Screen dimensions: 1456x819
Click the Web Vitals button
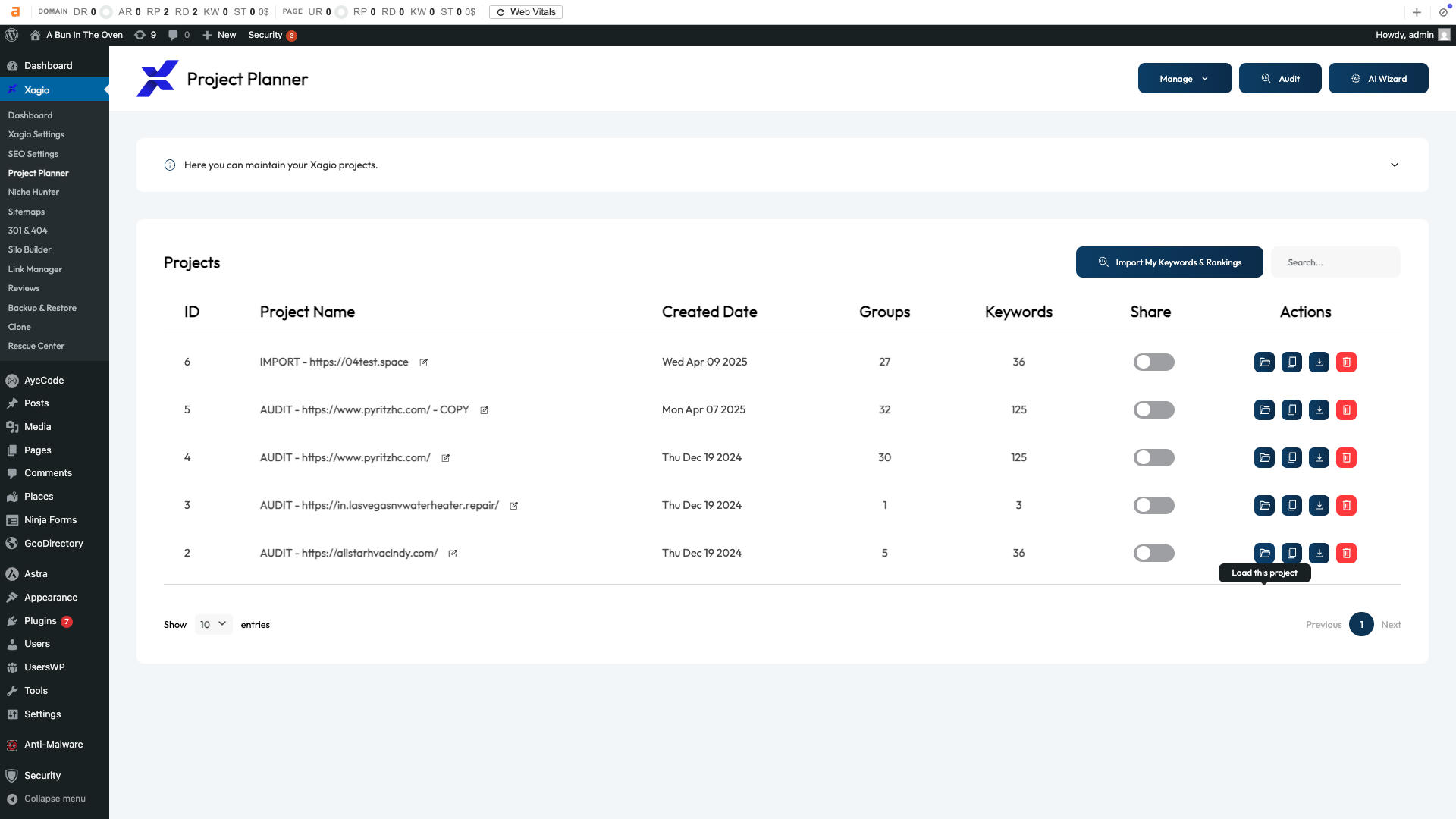click(x=526, y=12)
